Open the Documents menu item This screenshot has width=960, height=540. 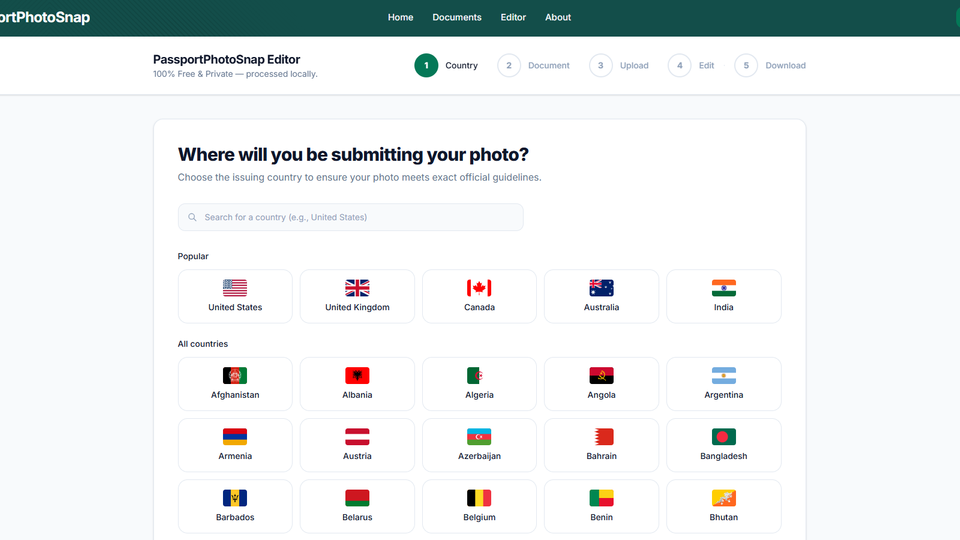[x=456, y=17]
